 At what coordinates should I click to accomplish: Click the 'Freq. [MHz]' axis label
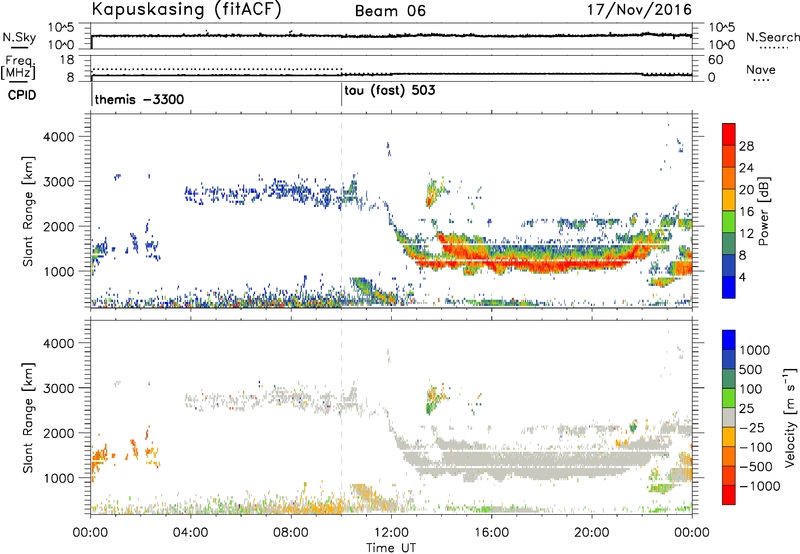click(19, 68)
